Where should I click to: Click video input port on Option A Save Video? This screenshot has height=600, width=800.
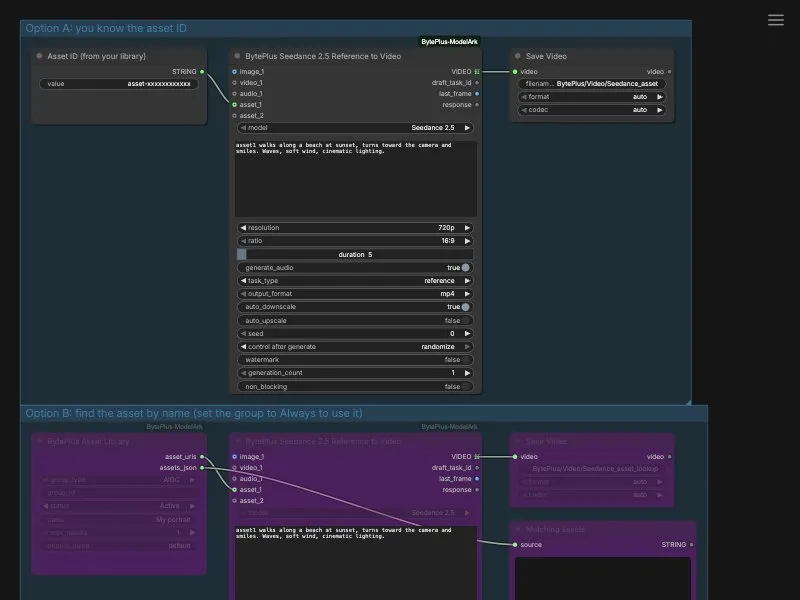click(515, 71)
